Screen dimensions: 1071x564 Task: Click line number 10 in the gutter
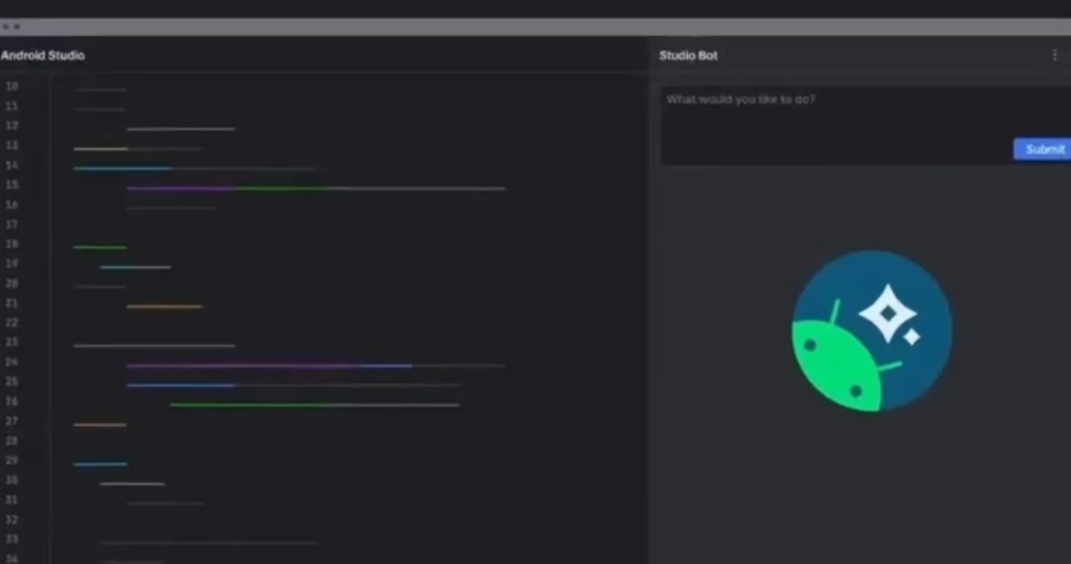[12, 86]
